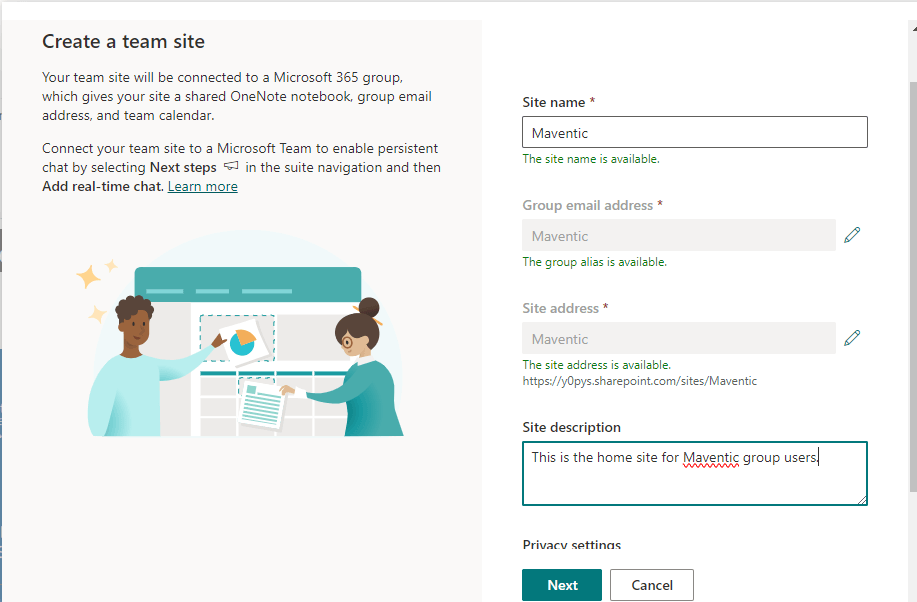Click the disabled Group email address field
This screenshot has width=917, height=602.
pos(678,234)
